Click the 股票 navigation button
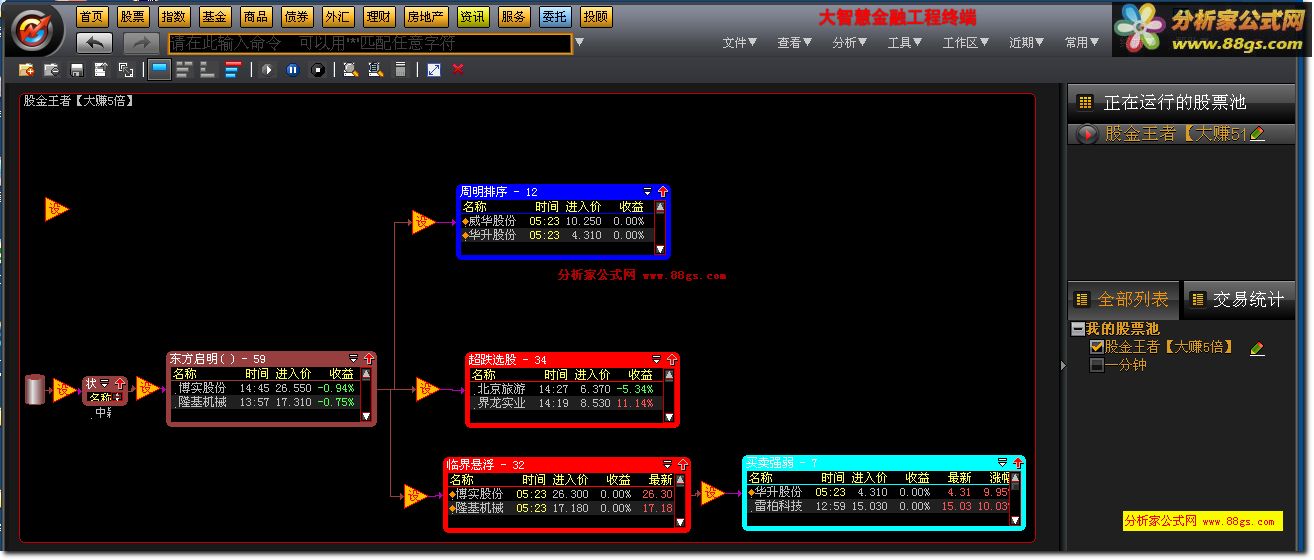The height and width of the screenshot is (560, 1314). (x=133, y=17)
